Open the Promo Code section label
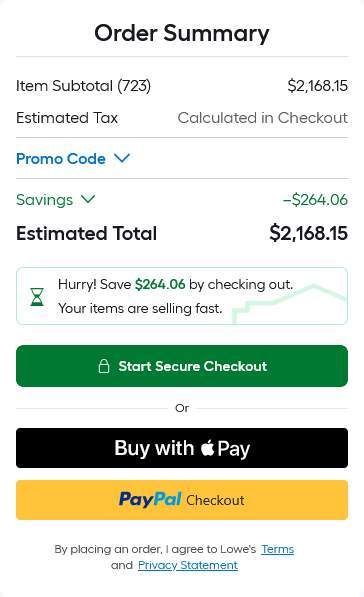 61,159
